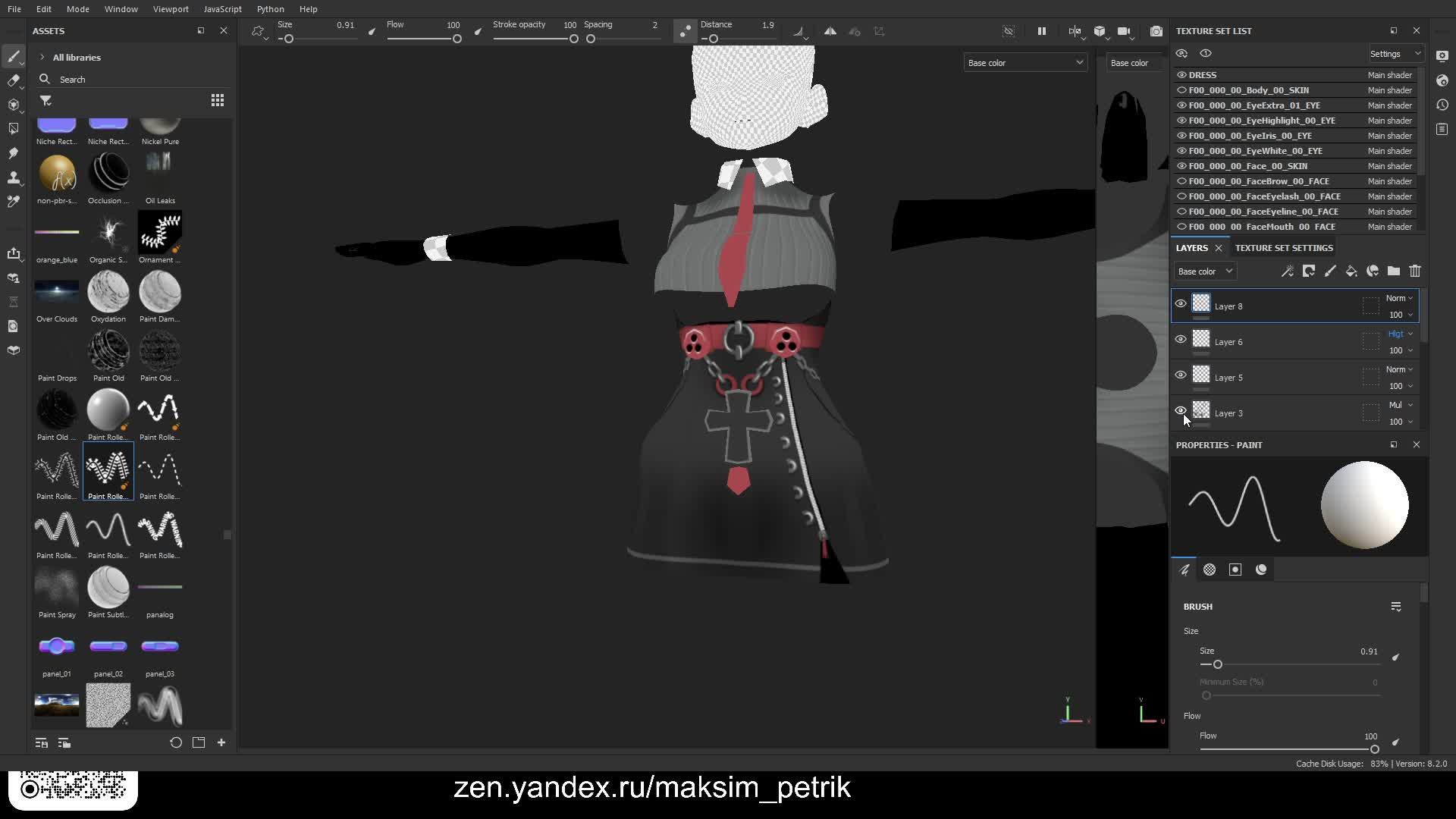Click the Add fill layer icon
The height and width of the screenshot is (819, 1456).
click(1351, 271)
